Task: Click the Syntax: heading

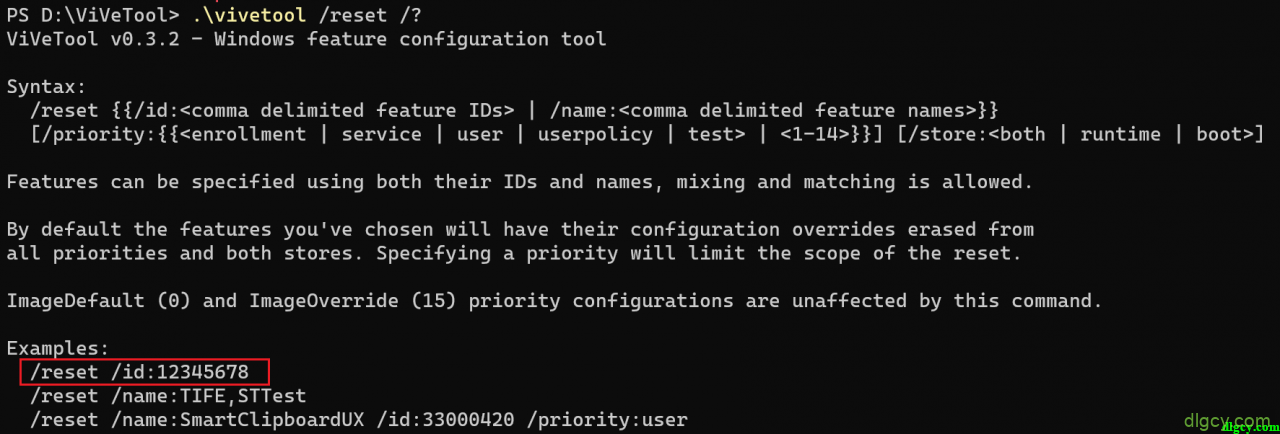Action: [46, 86]
